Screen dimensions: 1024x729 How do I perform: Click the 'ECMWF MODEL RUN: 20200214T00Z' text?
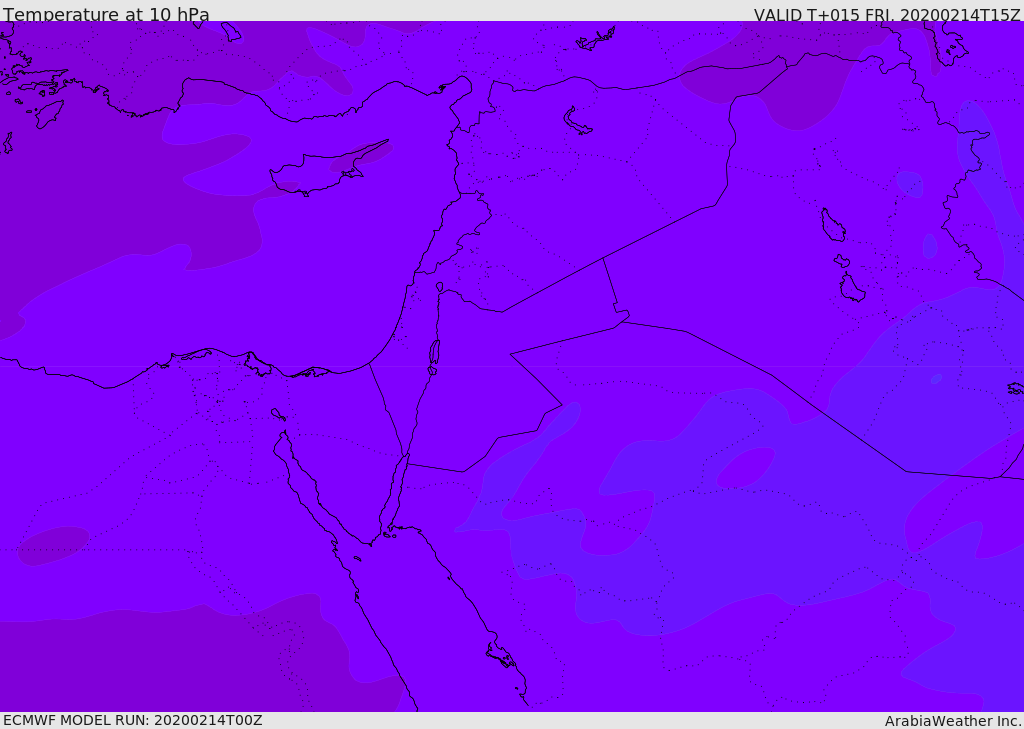[133, 720]
